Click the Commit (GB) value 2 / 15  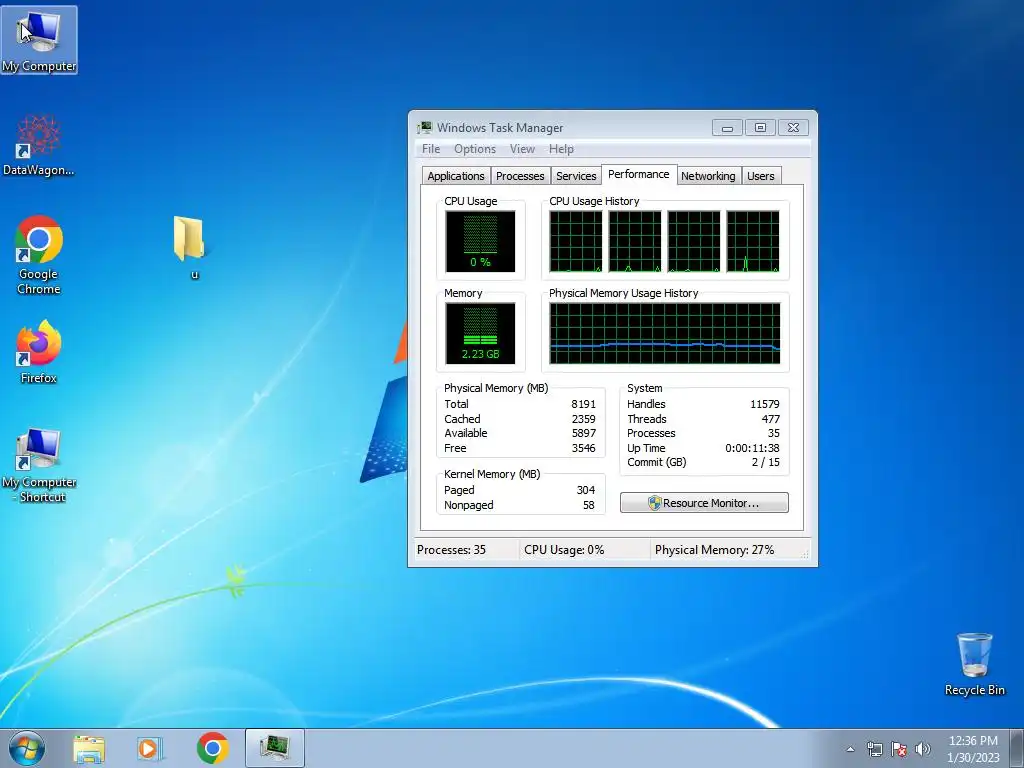[765, 462]
